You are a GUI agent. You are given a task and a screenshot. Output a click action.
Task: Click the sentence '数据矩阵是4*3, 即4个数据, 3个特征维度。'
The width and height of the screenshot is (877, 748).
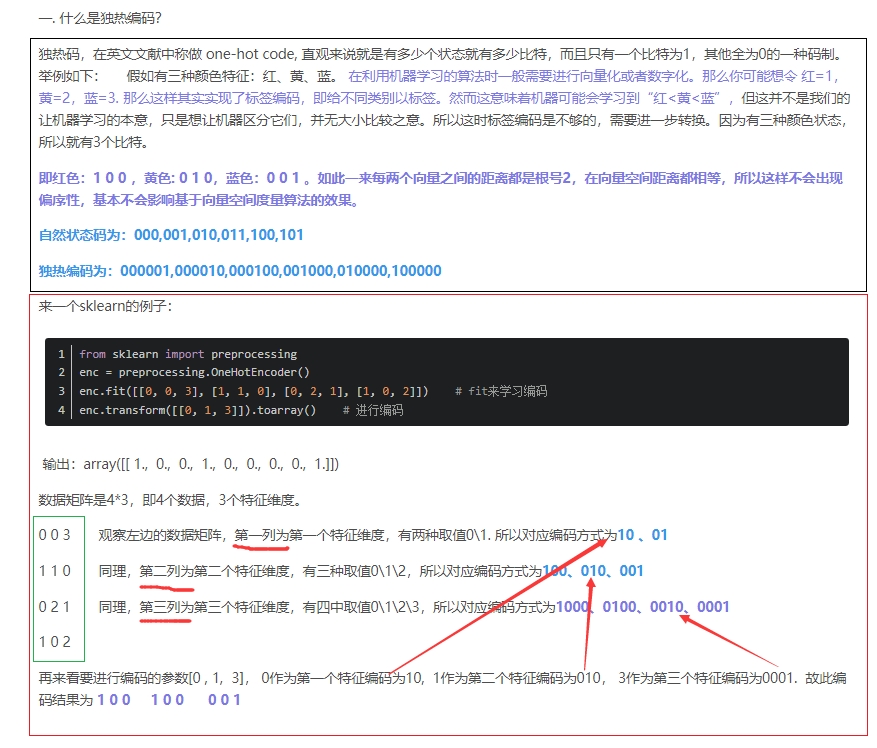click(x=171, y=500)
